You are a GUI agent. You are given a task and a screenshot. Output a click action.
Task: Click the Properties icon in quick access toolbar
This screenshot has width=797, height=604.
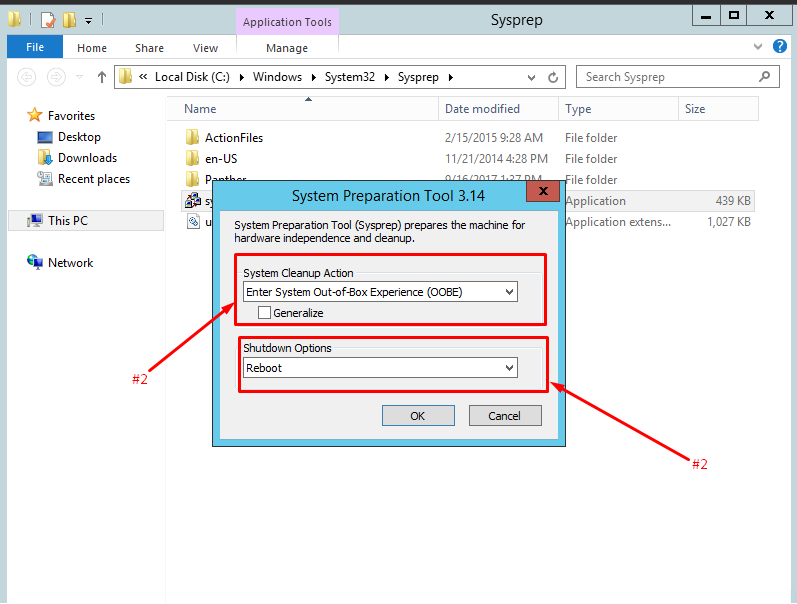(x=48, y=20)
